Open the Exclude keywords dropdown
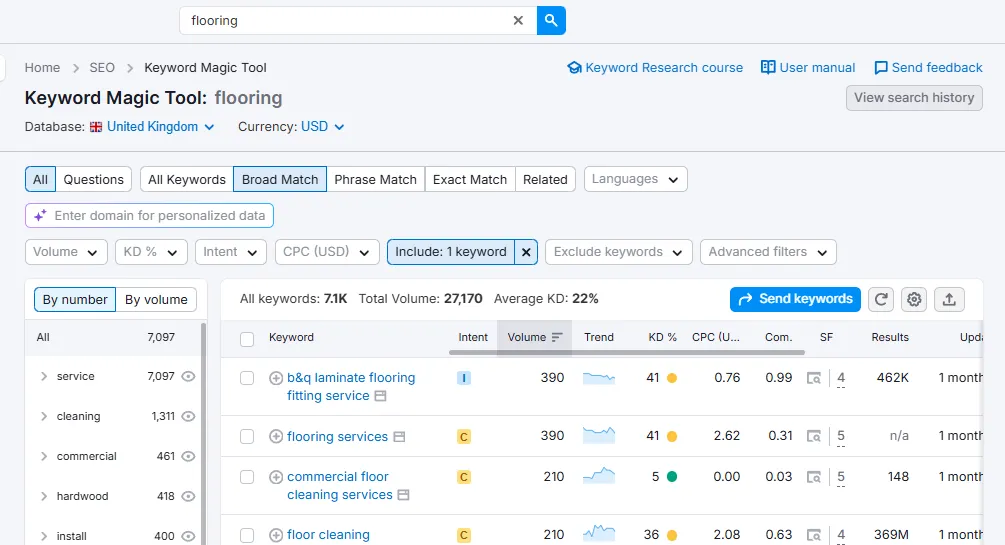 (x=619, y=252)
